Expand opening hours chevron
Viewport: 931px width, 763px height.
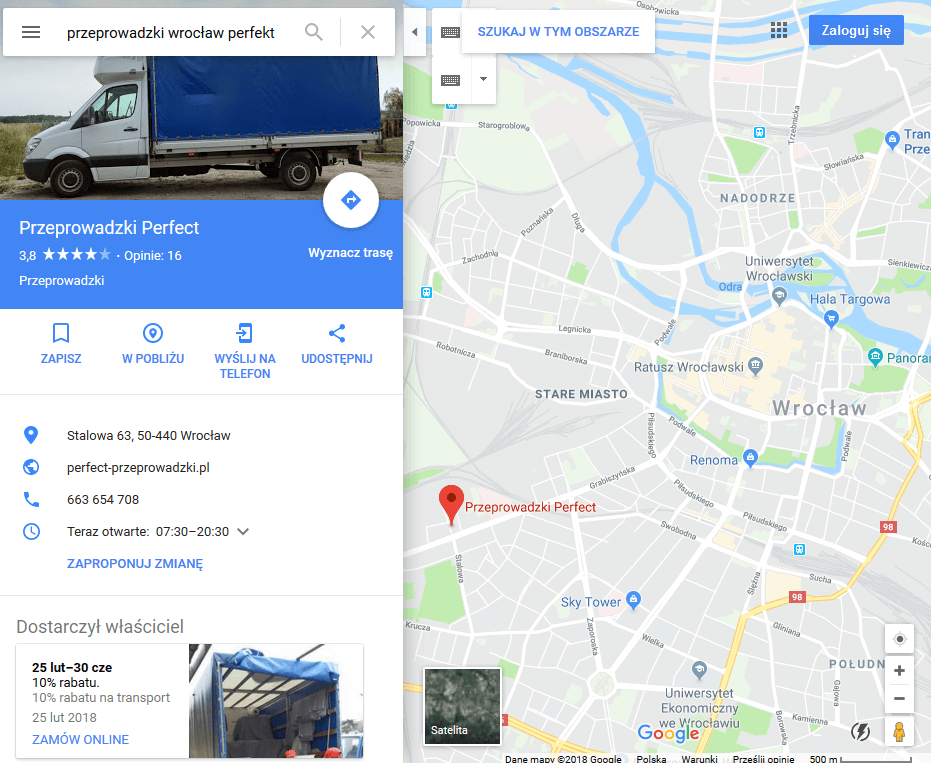click(243, 531)
